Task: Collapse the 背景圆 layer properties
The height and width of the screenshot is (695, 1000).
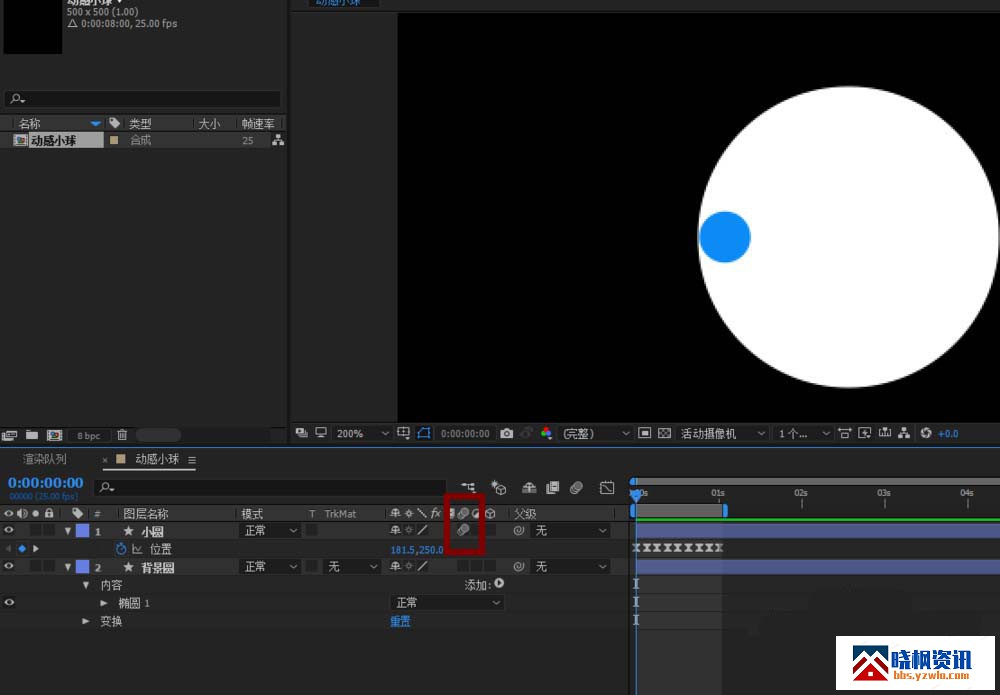Action: tap(68, 566)
